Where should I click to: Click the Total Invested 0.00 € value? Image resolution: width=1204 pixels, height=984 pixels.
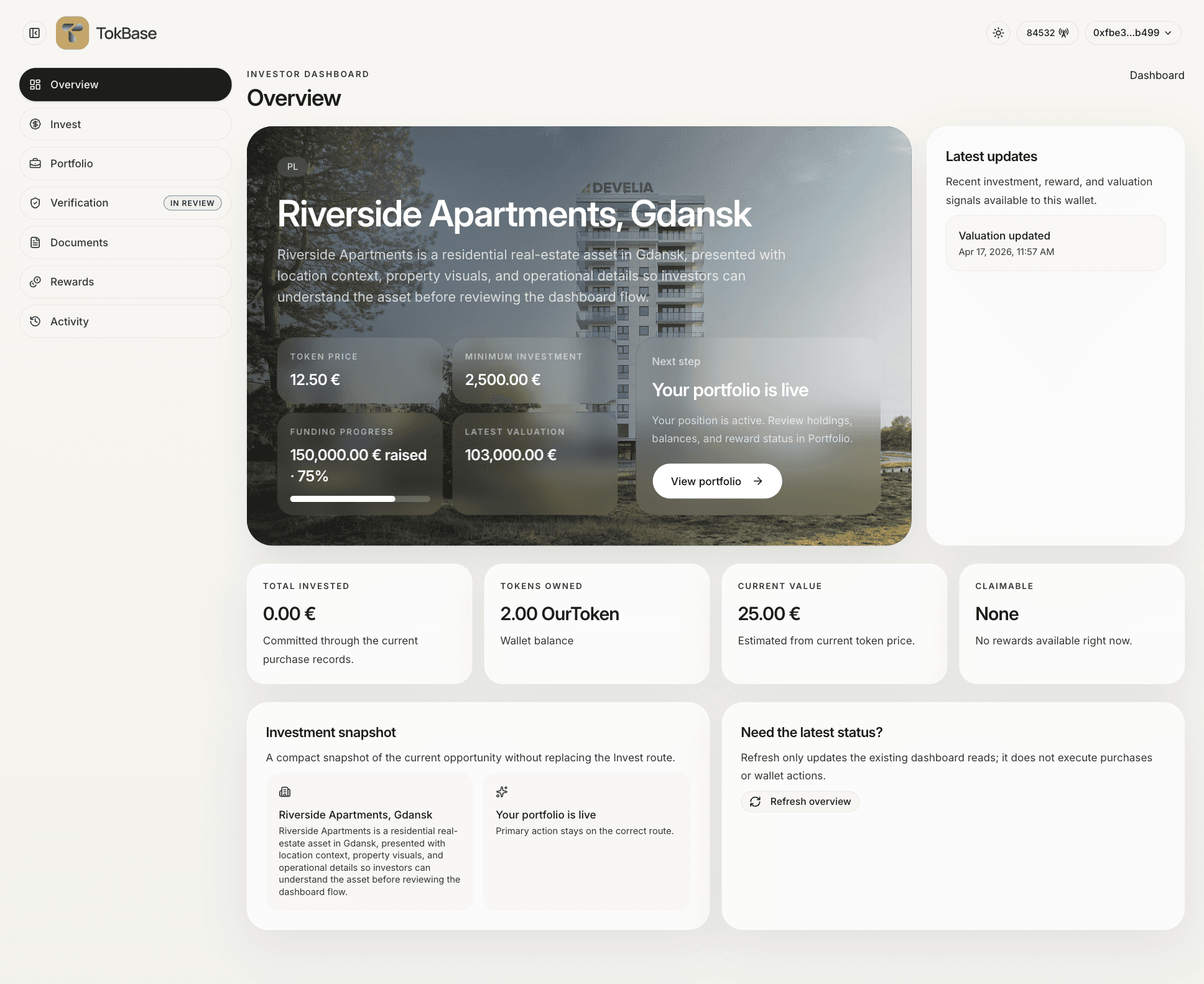click(x=289, y=614)
